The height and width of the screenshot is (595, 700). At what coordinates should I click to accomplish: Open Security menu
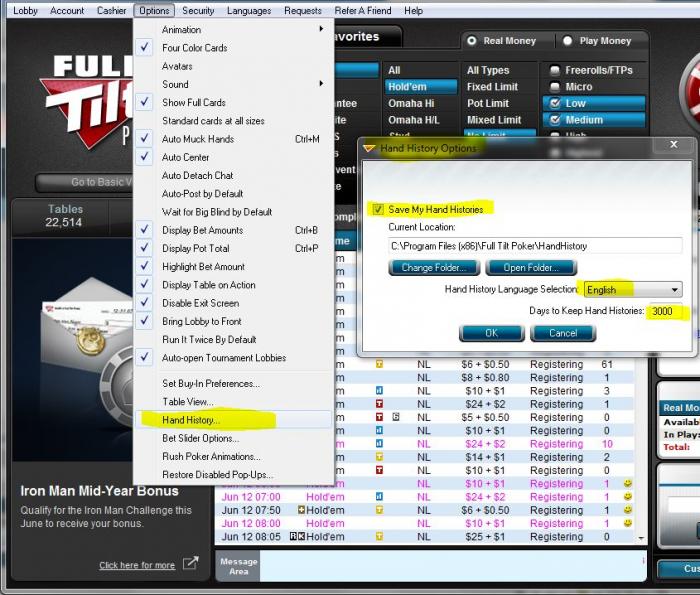198,10
